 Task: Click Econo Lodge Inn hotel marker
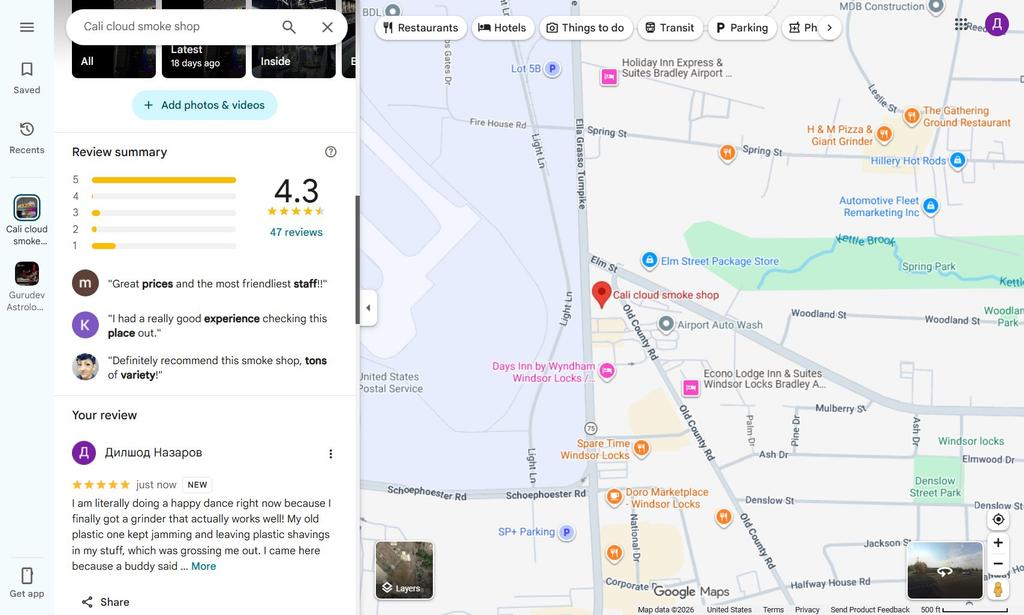(x=690, y=388)
